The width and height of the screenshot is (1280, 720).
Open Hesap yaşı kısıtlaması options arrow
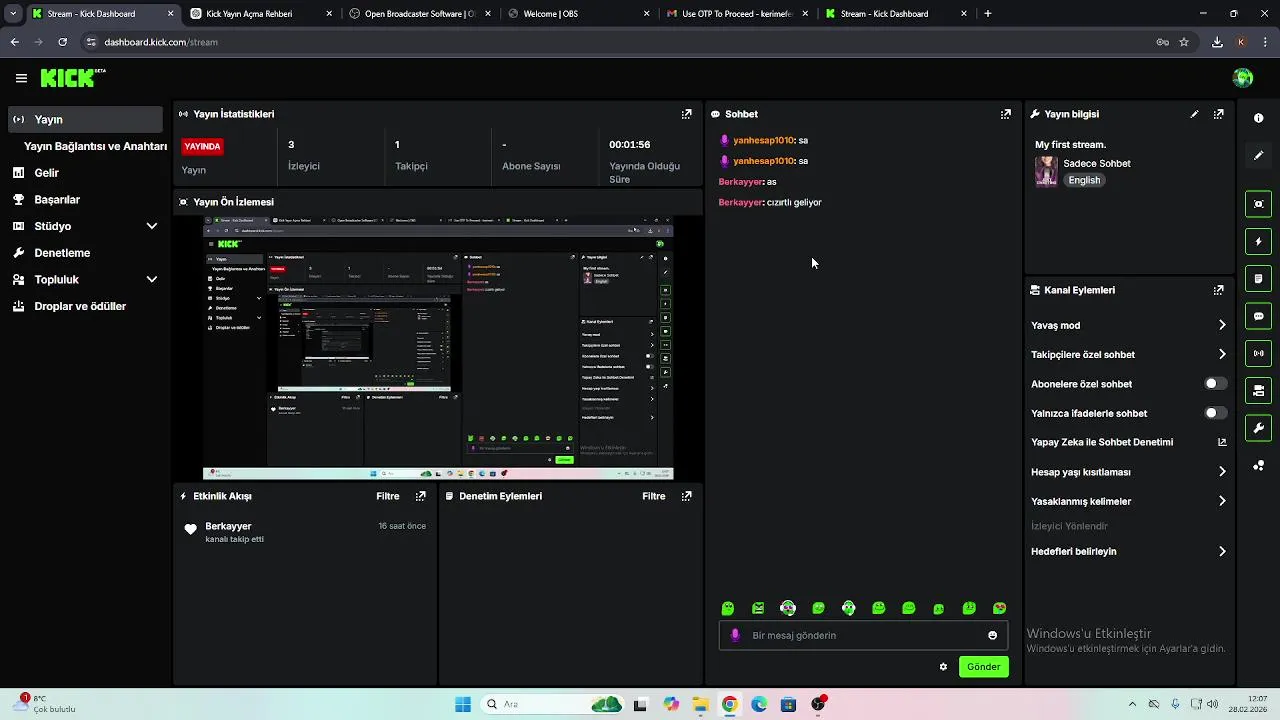(x=1222, y=472)
